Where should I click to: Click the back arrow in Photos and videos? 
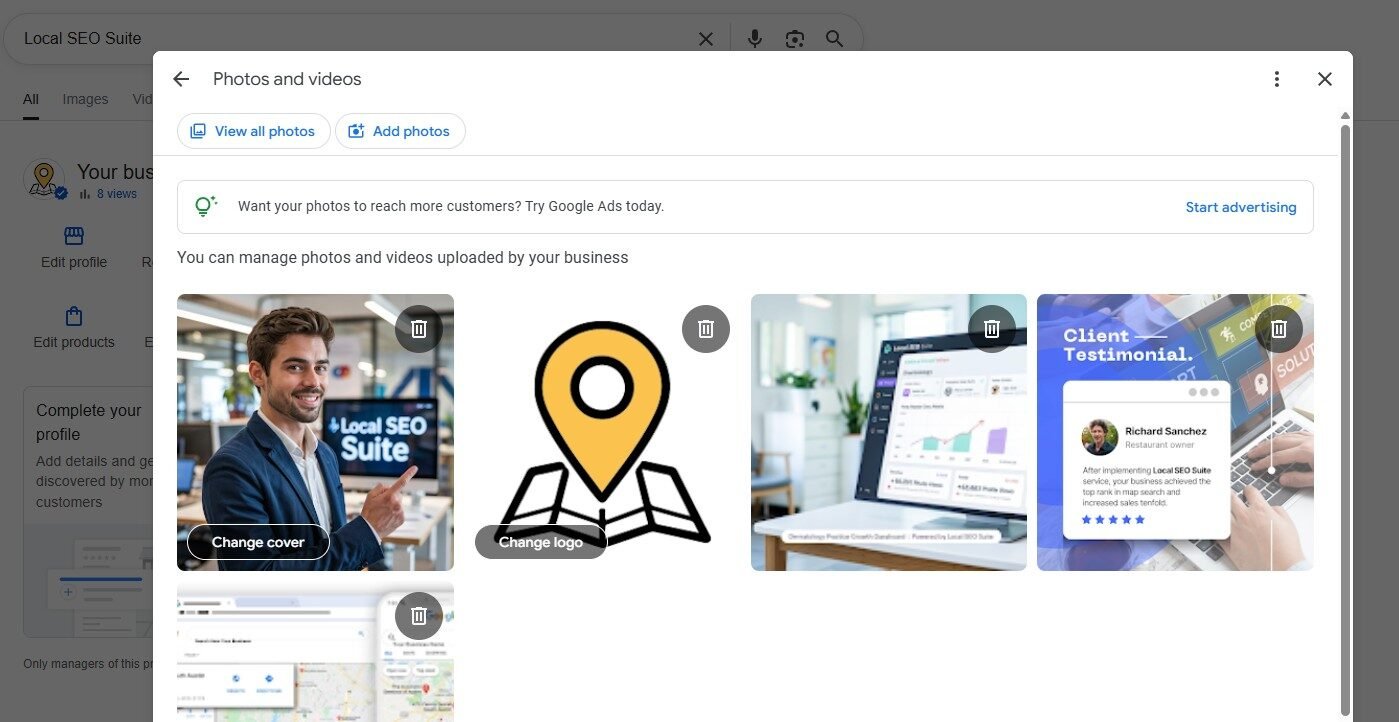click(181, 79)
